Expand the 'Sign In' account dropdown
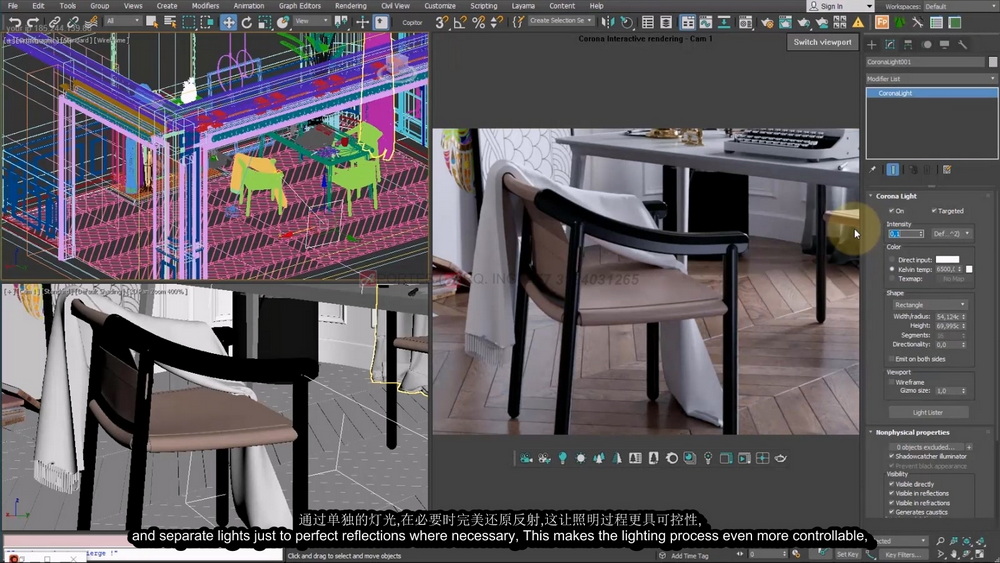The width and height of the screenshot is (1000, 563). point(869,6)
